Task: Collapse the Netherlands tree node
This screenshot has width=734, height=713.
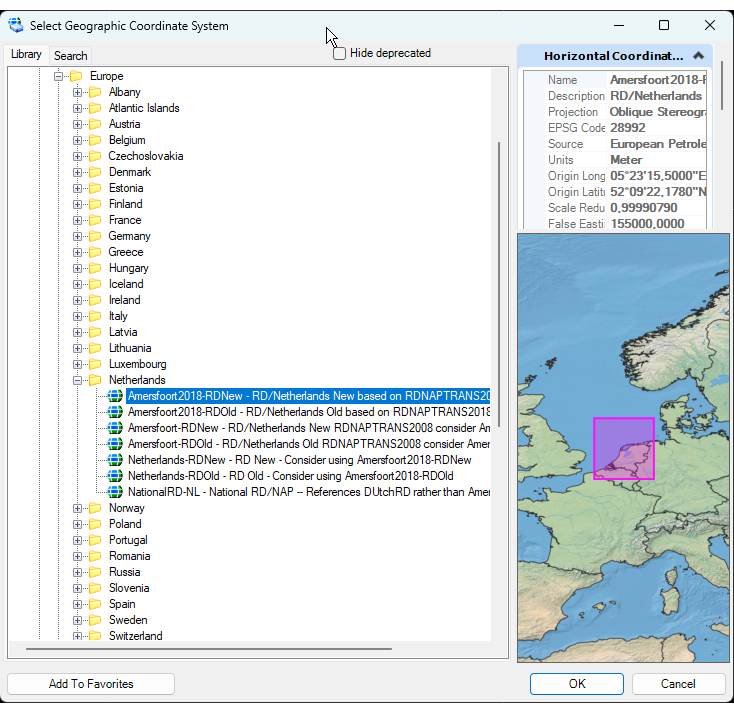Action: (77, 380)
